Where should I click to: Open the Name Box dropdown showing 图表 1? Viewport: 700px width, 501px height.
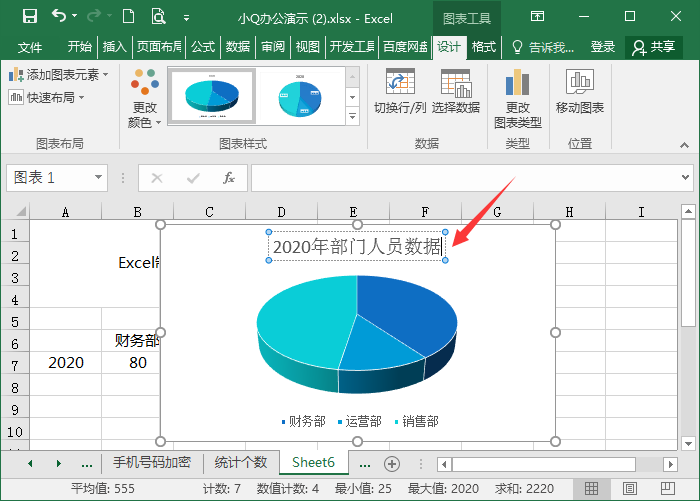click(98, 177)
